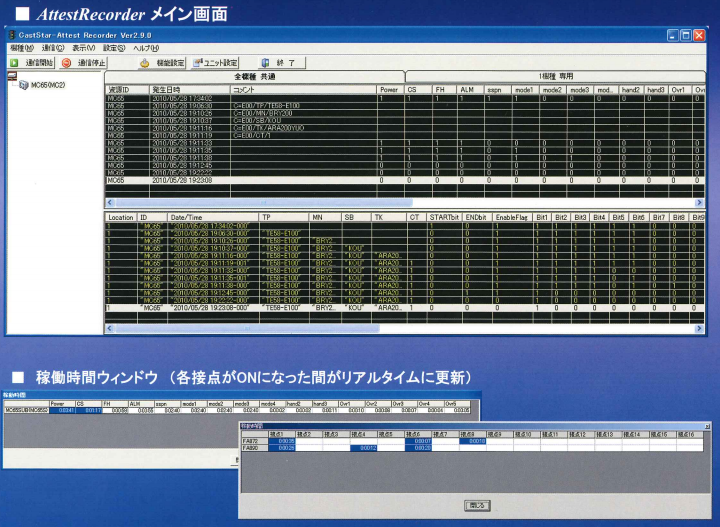Open 機能設定 function settings
The height and width of the screenshot is (527, 720).
[x=163, y=63]
